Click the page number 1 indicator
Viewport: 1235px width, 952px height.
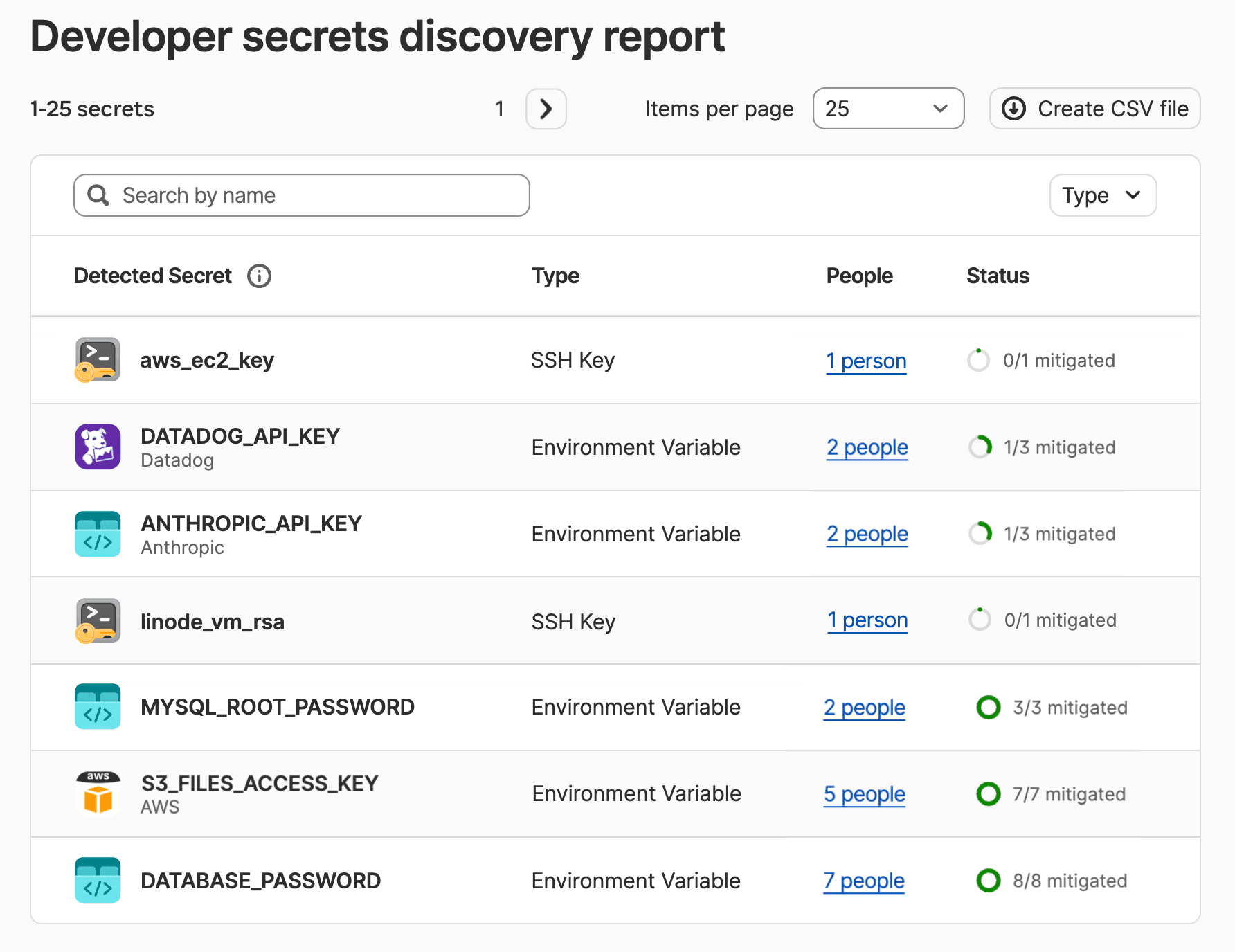pos(499,109)
